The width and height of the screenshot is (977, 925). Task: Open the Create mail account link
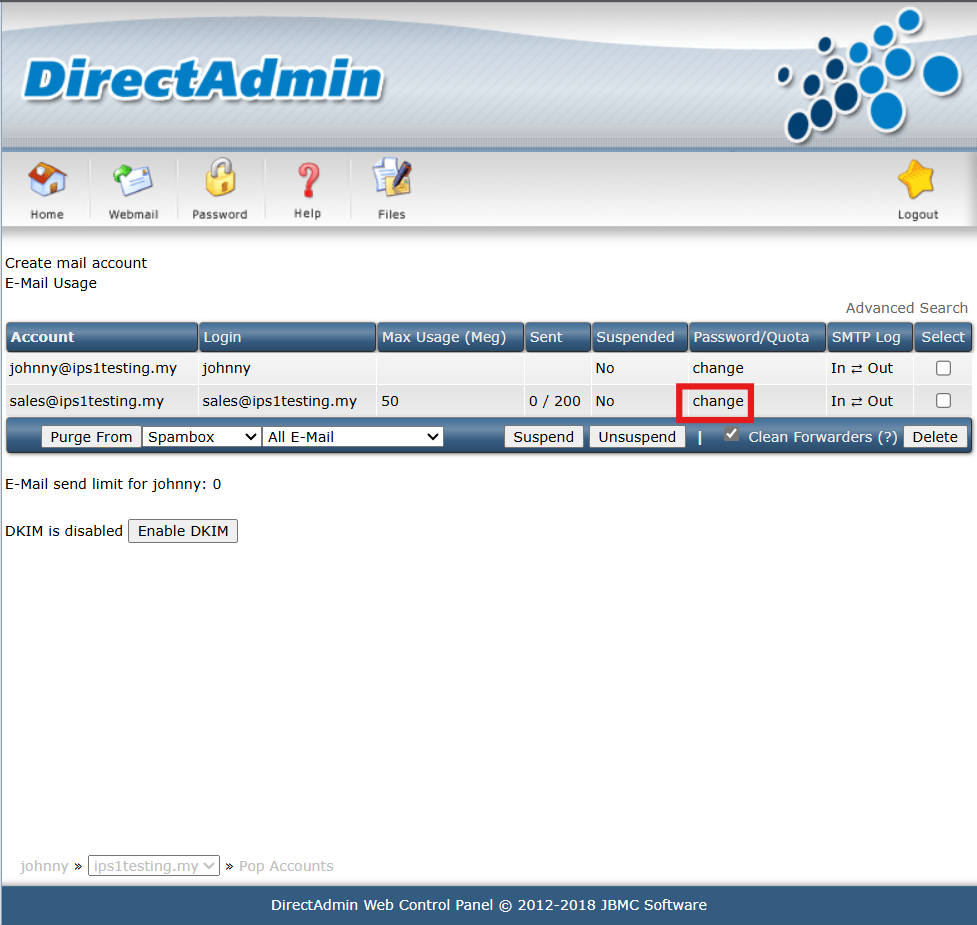click(x=76, y=263)
